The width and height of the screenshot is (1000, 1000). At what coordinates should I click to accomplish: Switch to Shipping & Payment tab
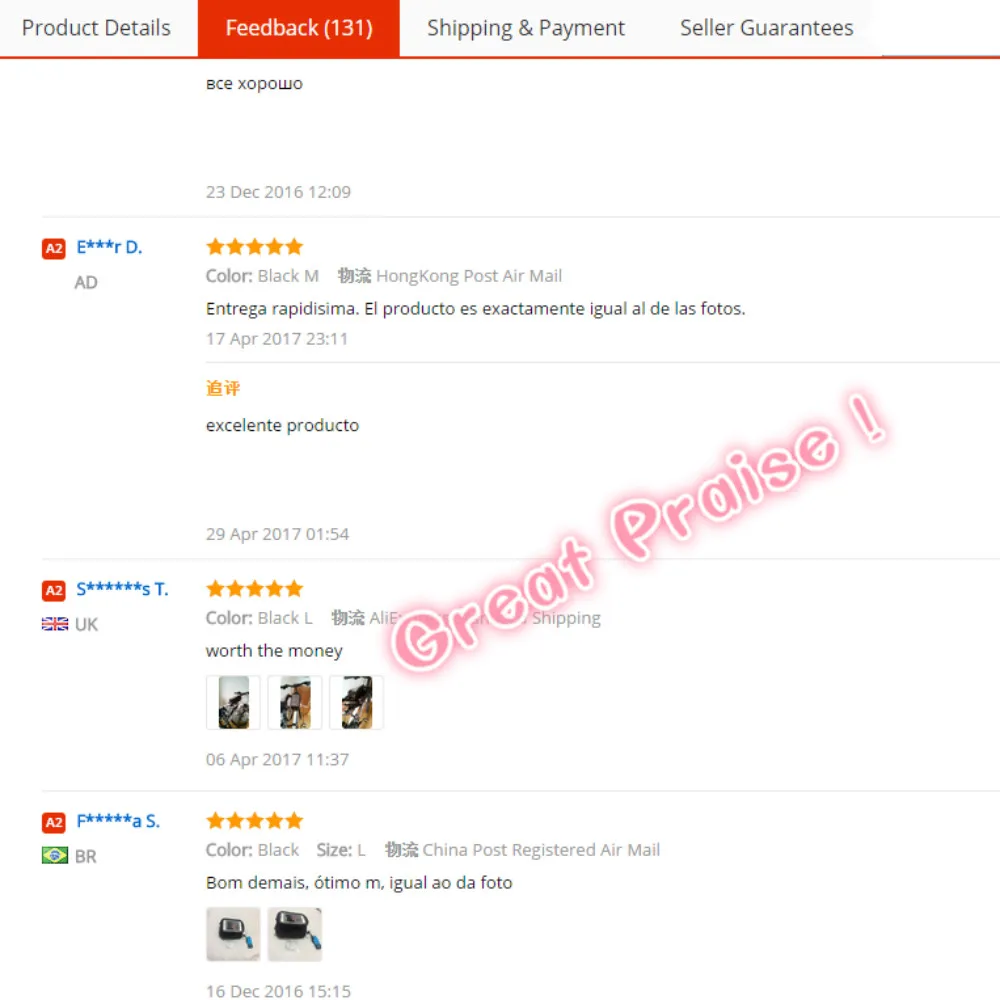(x=526, y=28)
